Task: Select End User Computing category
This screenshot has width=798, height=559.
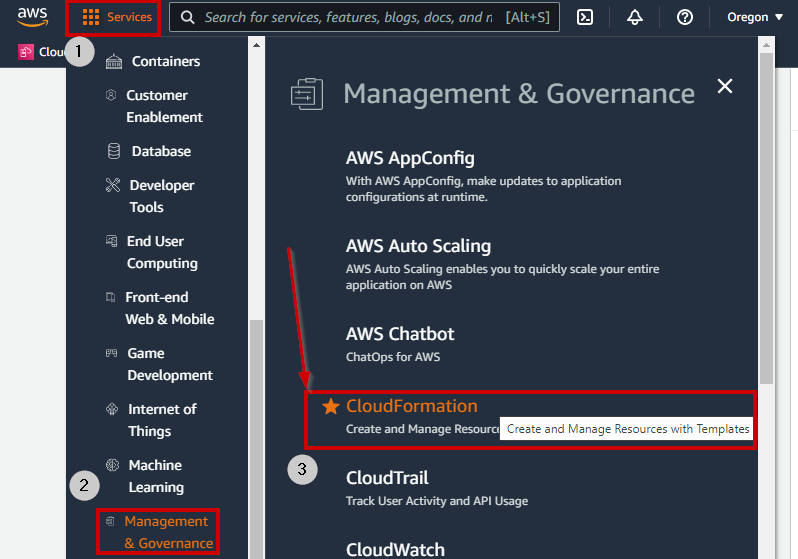Action: (x=162, y=253)
